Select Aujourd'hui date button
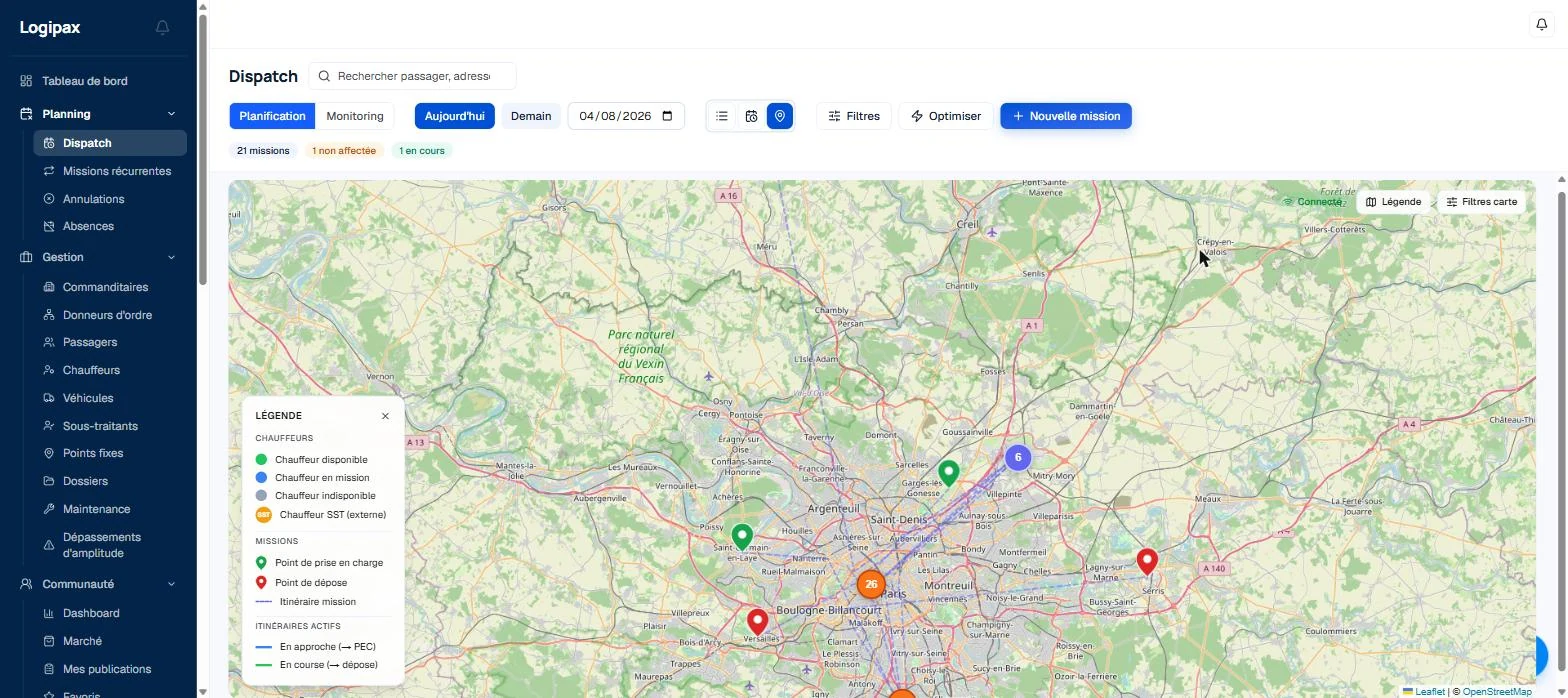The image size is (1568, 698). [x=455, y=116]
